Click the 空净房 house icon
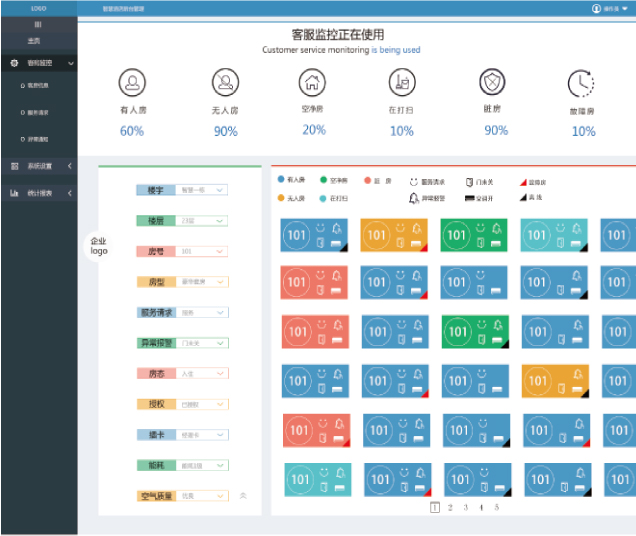This screenshot has height=536, width=636. 312,82
